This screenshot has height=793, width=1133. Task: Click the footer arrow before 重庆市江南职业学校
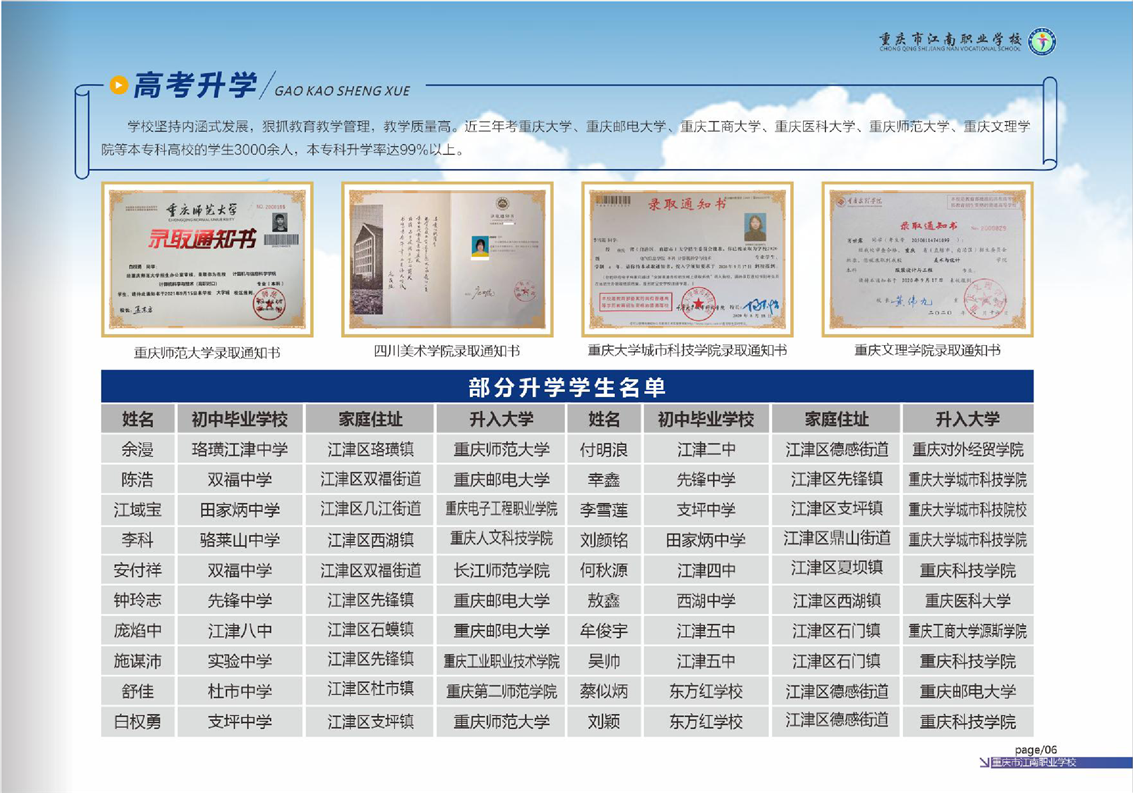pyautogui.click(x=984, y=762)
